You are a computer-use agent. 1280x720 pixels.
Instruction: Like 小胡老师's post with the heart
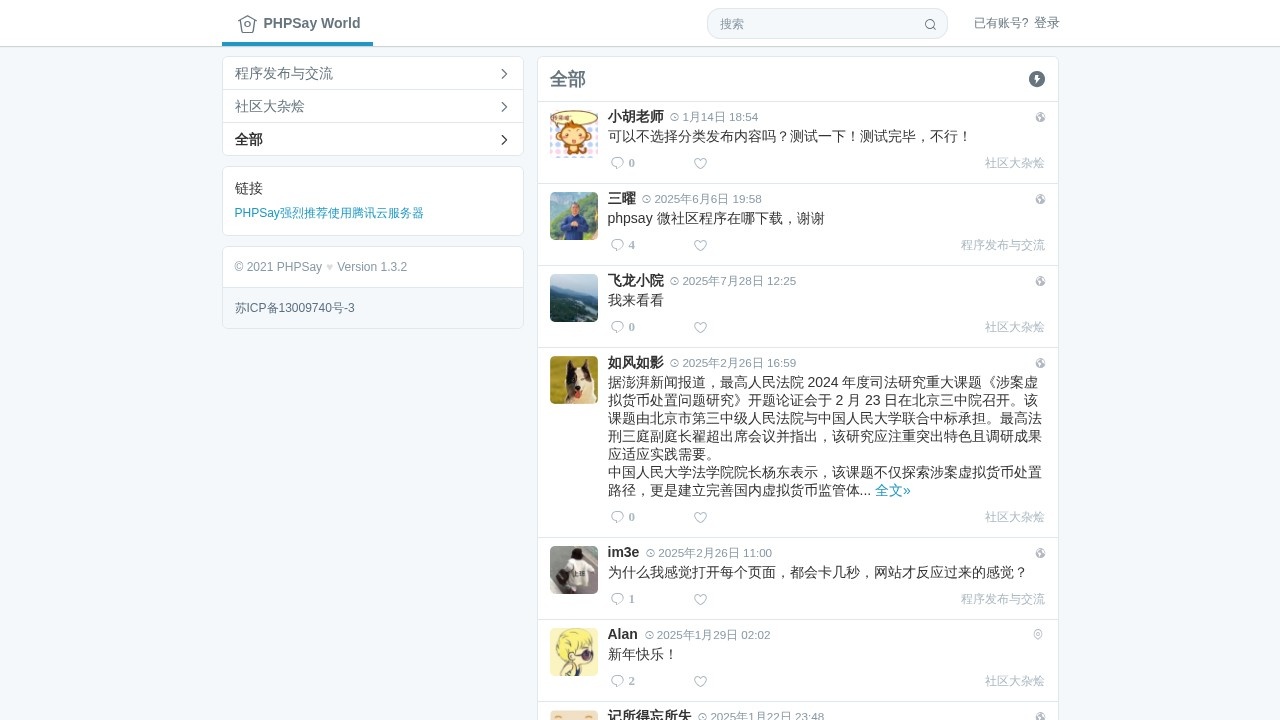pos(700,163)
